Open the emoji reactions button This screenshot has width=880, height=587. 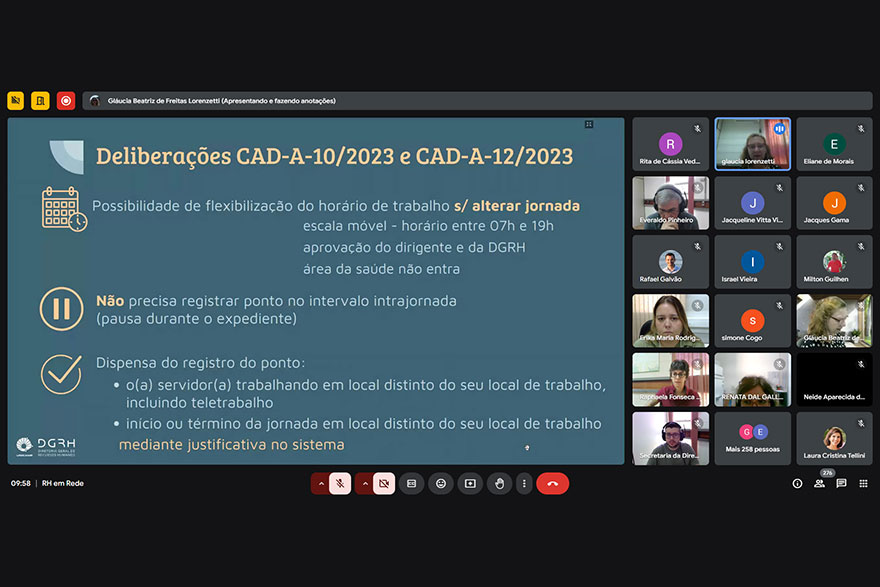pos(441,483)
